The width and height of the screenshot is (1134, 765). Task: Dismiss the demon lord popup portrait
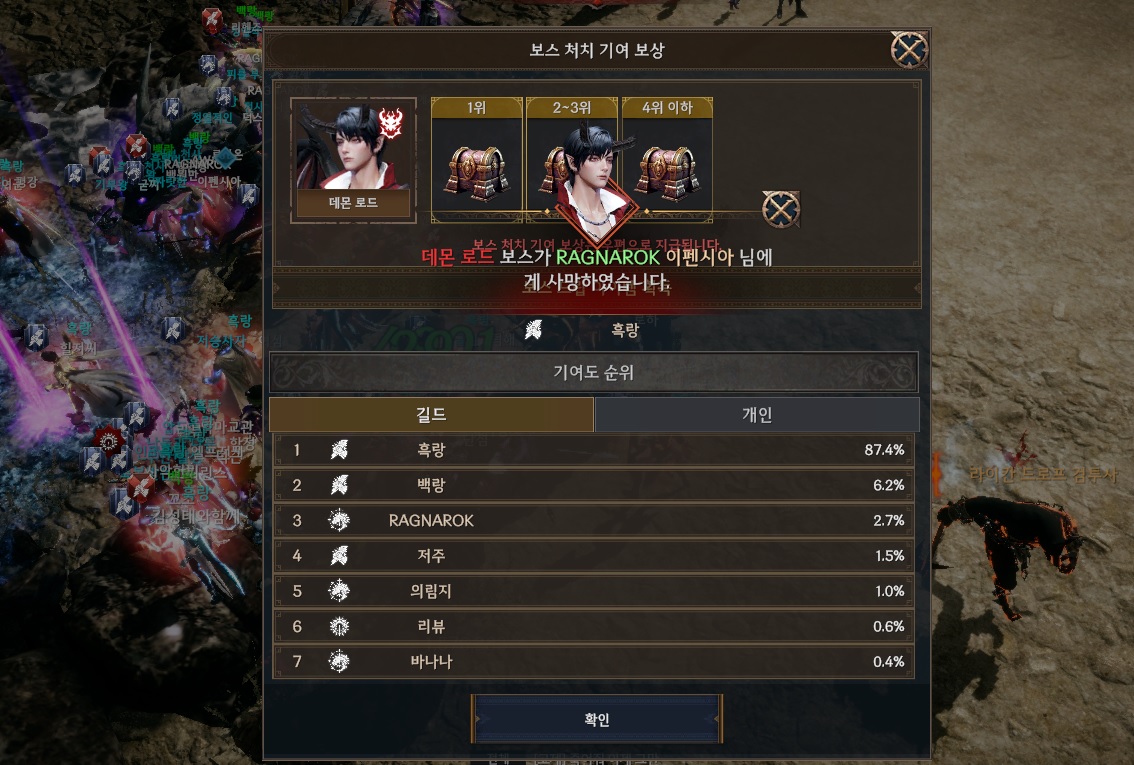[781, 209]
